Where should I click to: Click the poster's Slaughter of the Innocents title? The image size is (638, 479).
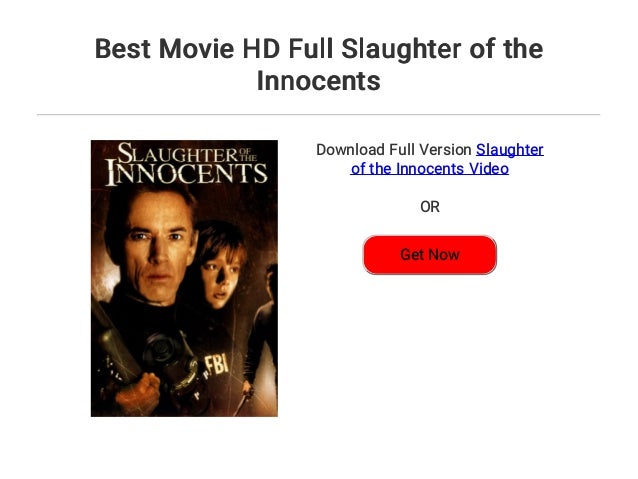(x=187, y=164)
